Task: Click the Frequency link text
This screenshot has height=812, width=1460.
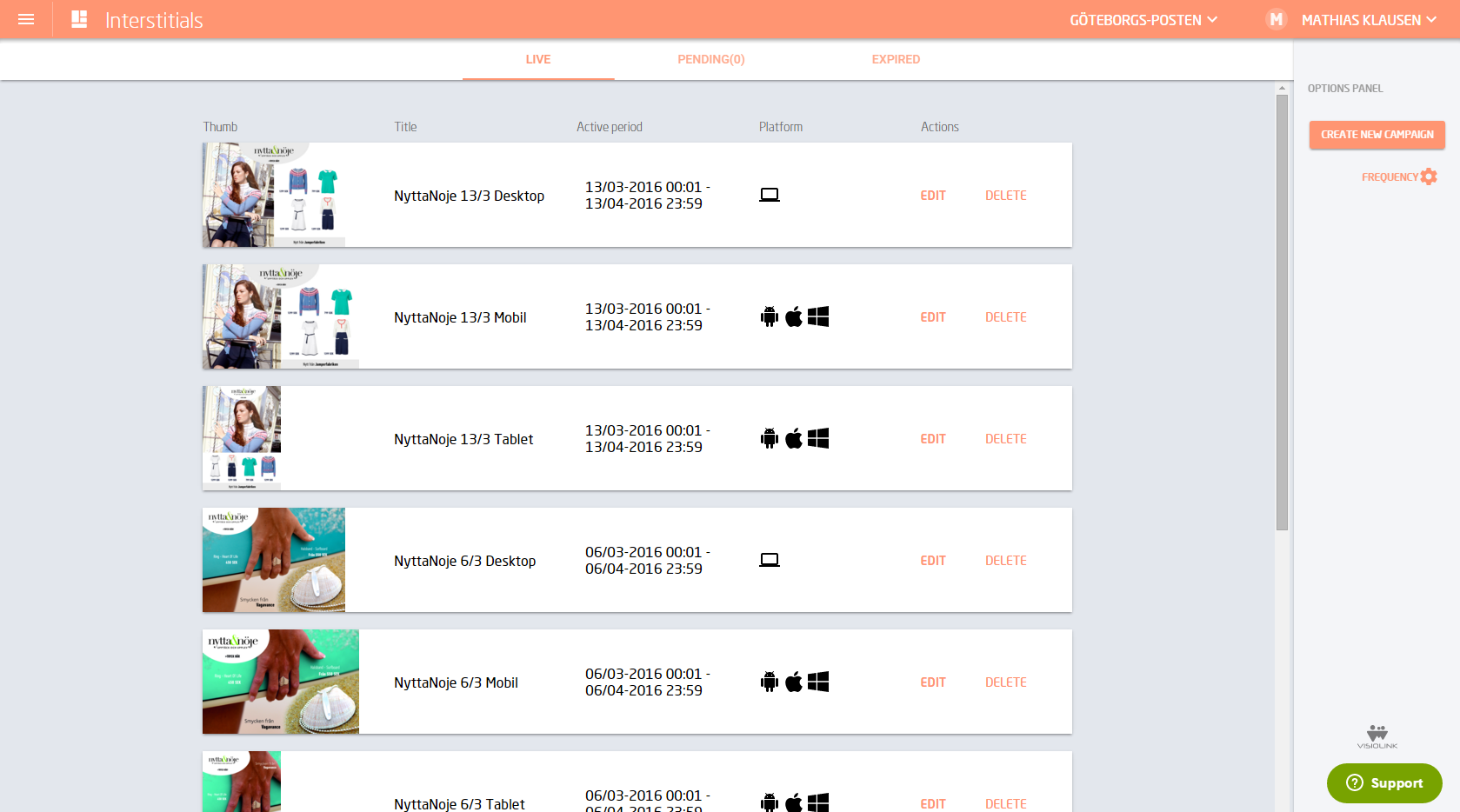Action: coord(1390,177)
